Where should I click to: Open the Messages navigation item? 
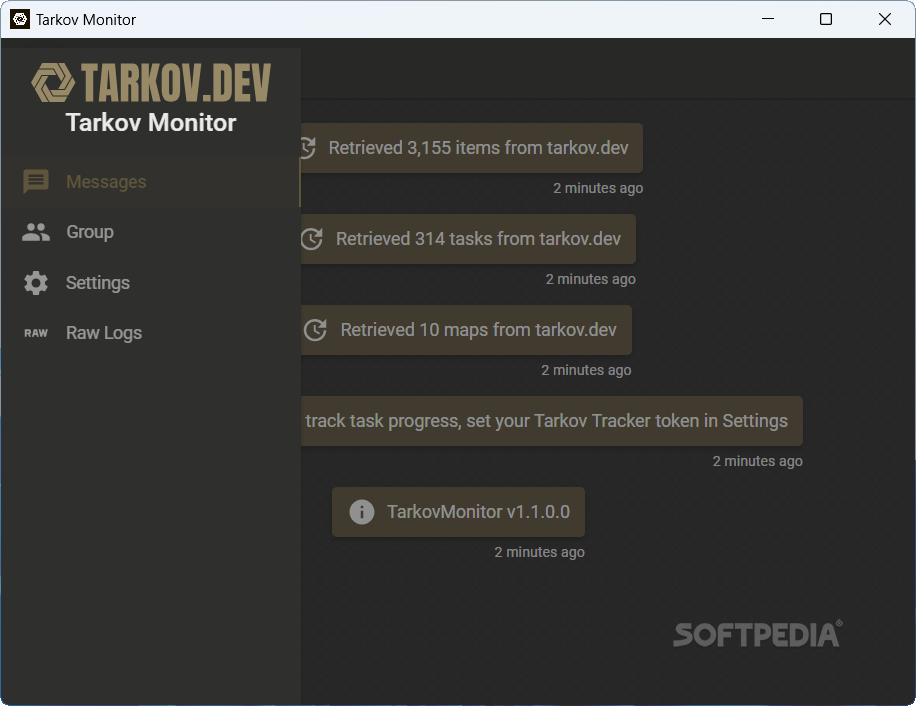click(x=151, y=182)
